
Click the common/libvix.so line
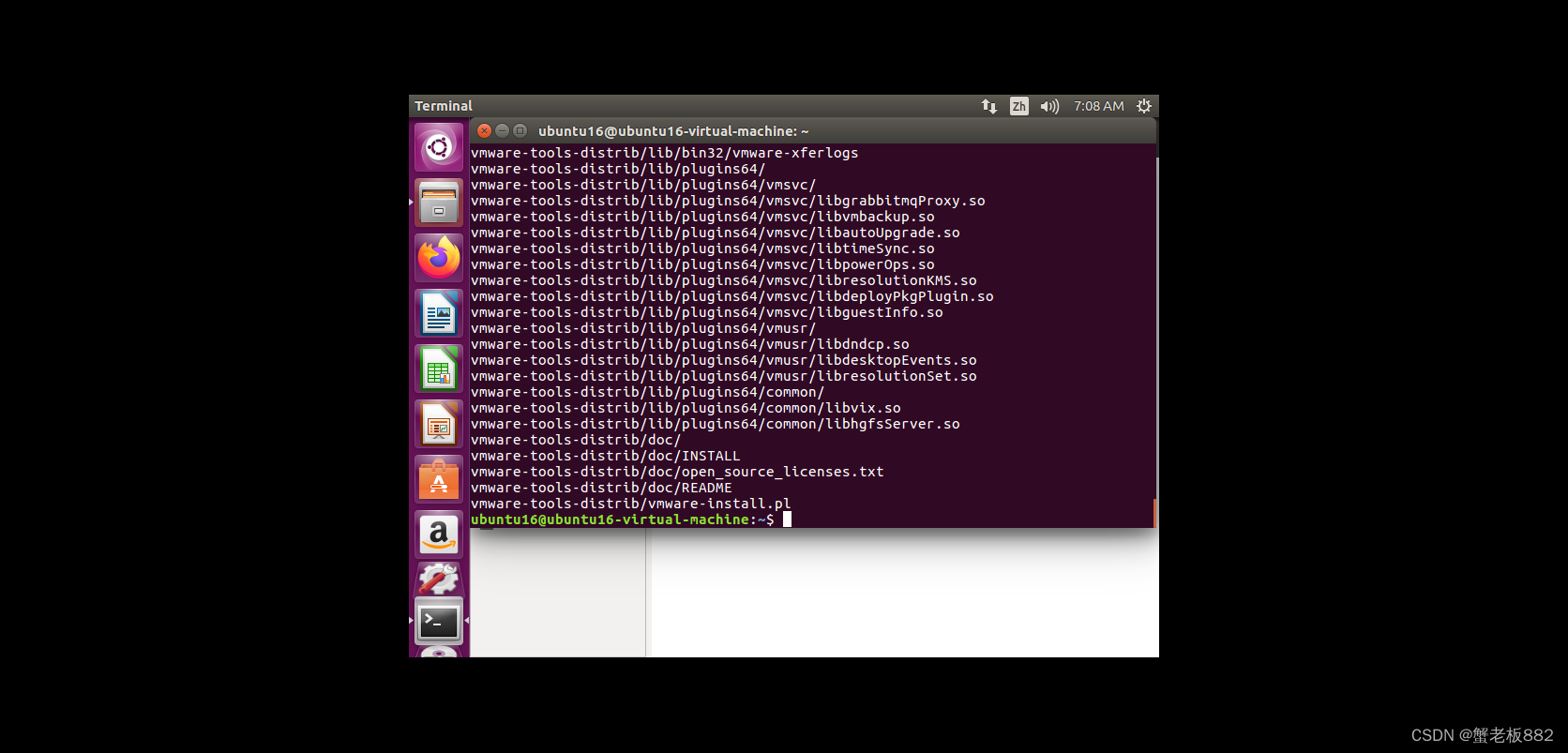coord(686,408)
